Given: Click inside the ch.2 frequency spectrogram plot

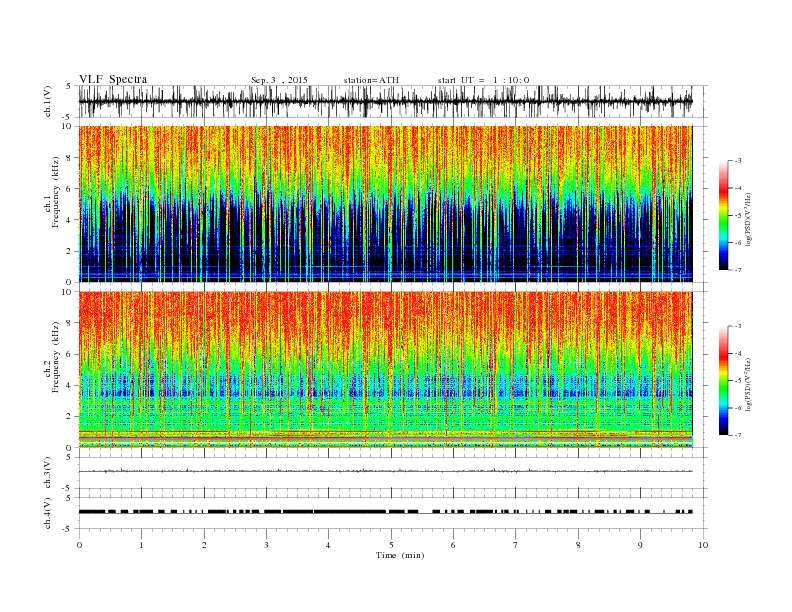Looking at the screenshot, I should tap(385, 370).
